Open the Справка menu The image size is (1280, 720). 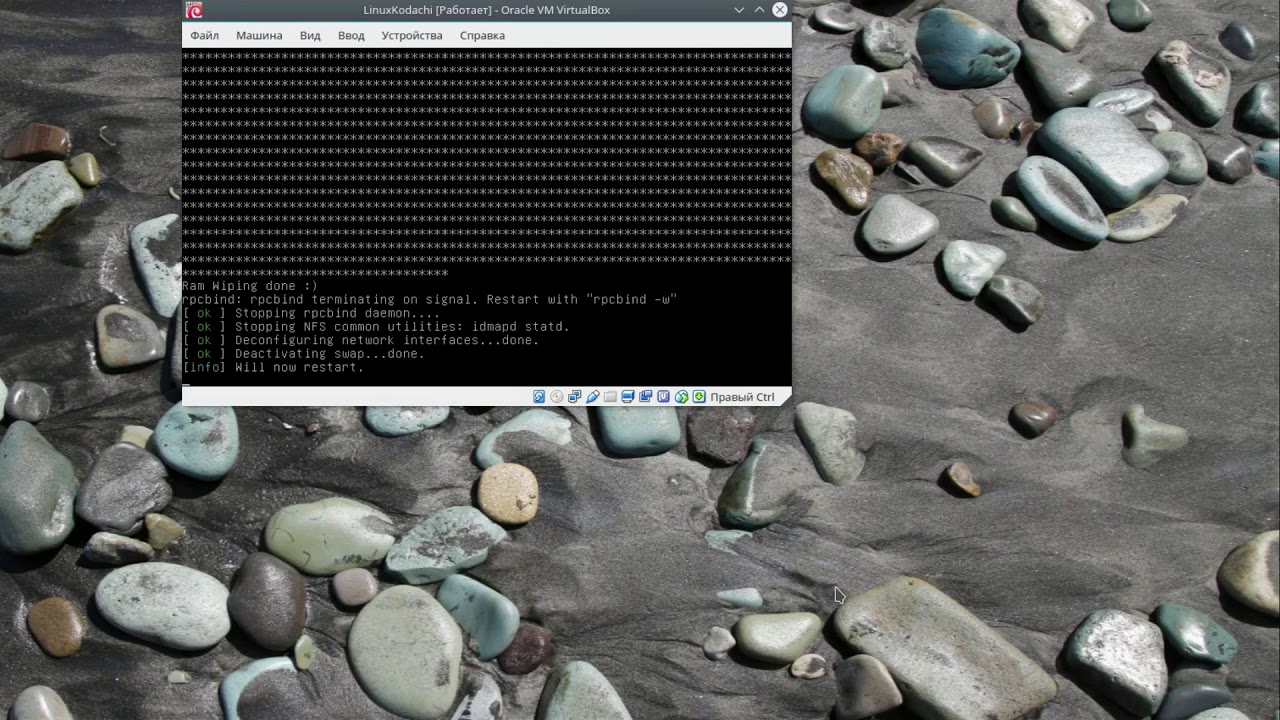[x=482, y=35]
